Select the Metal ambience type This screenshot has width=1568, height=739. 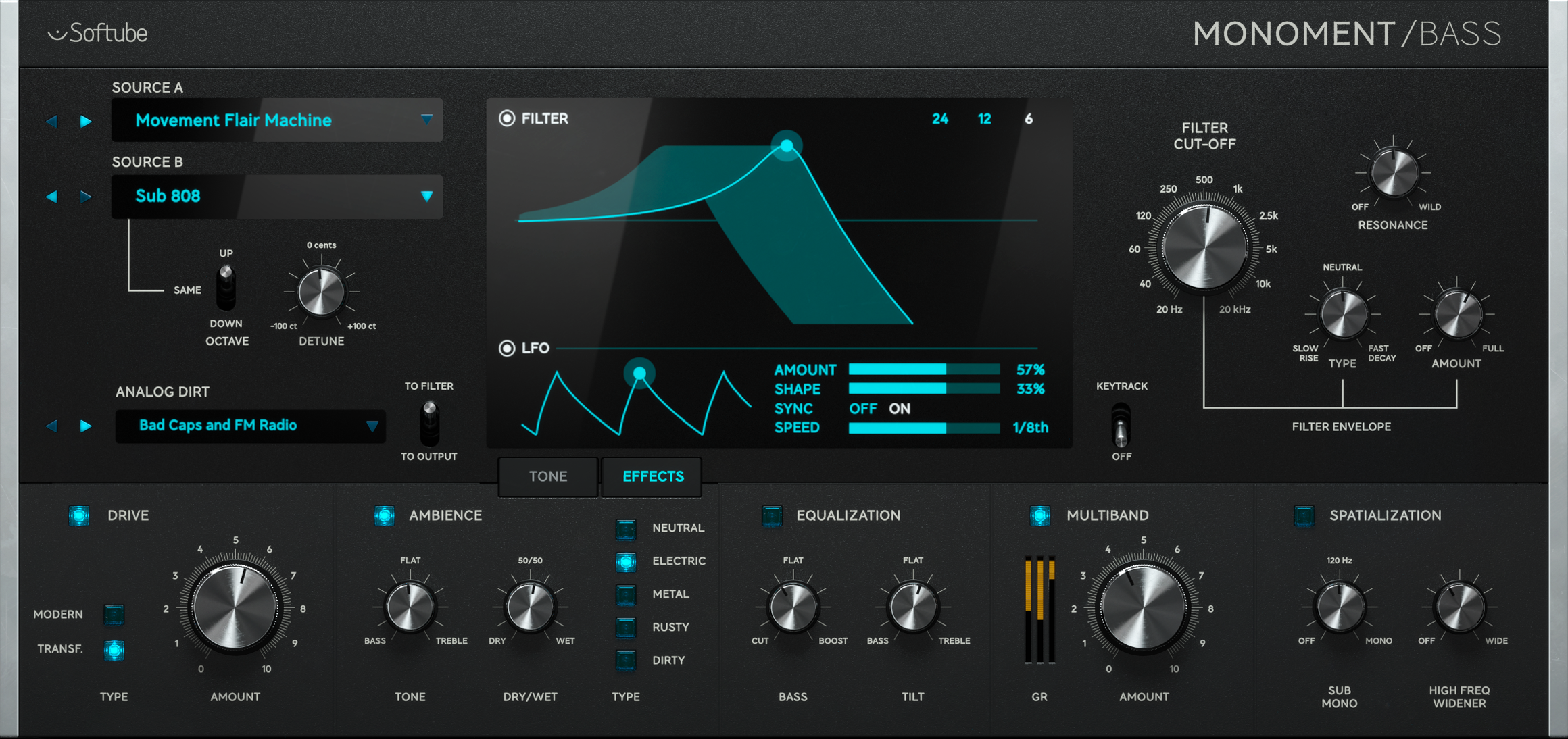point(626,594)
